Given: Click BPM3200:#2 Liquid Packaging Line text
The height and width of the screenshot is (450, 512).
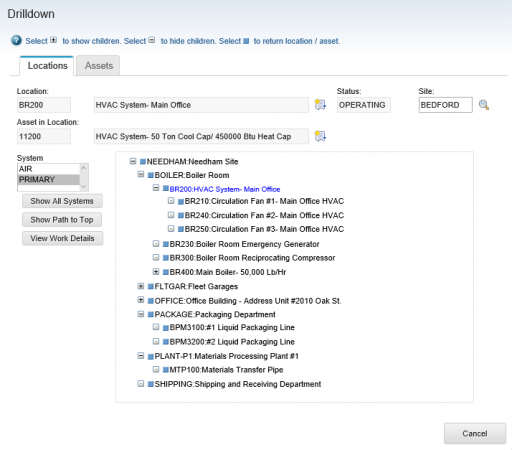Looking at the screenshot, I should point(232,342).
